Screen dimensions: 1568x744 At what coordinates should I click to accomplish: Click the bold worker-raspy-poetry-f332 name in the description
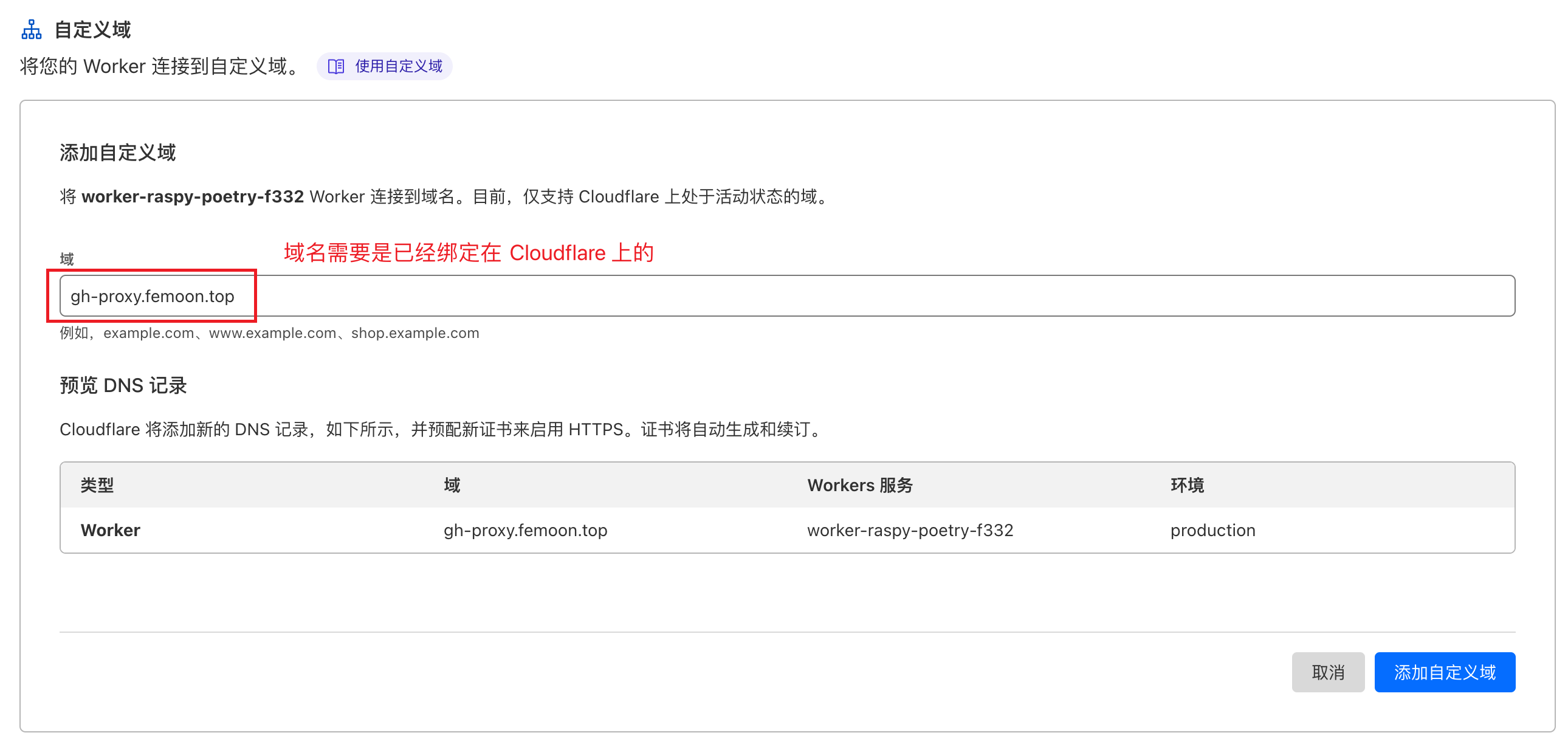(193, 196)
